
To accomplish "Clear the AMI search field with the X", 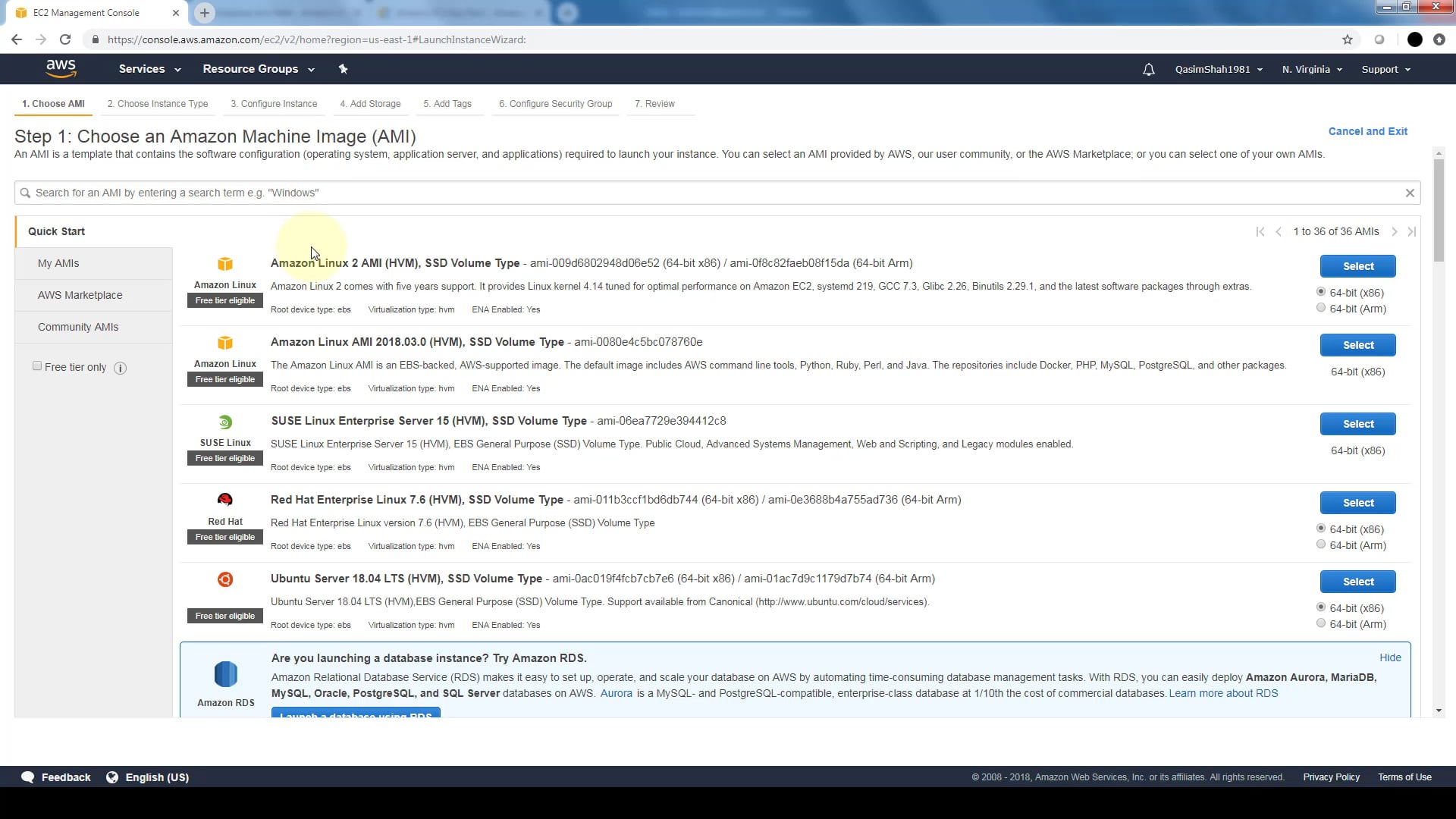I will click(x=1410, y=193).
